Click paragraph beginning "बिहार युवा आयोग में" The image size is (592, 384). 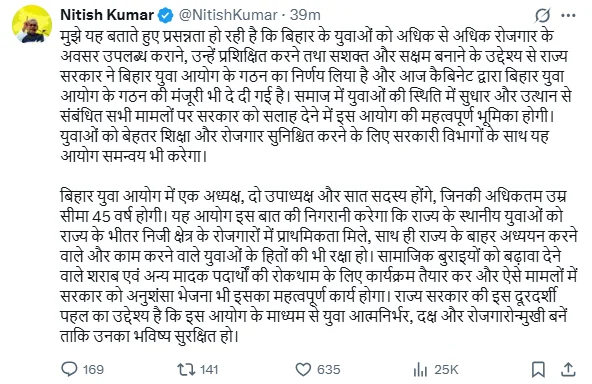319,266
